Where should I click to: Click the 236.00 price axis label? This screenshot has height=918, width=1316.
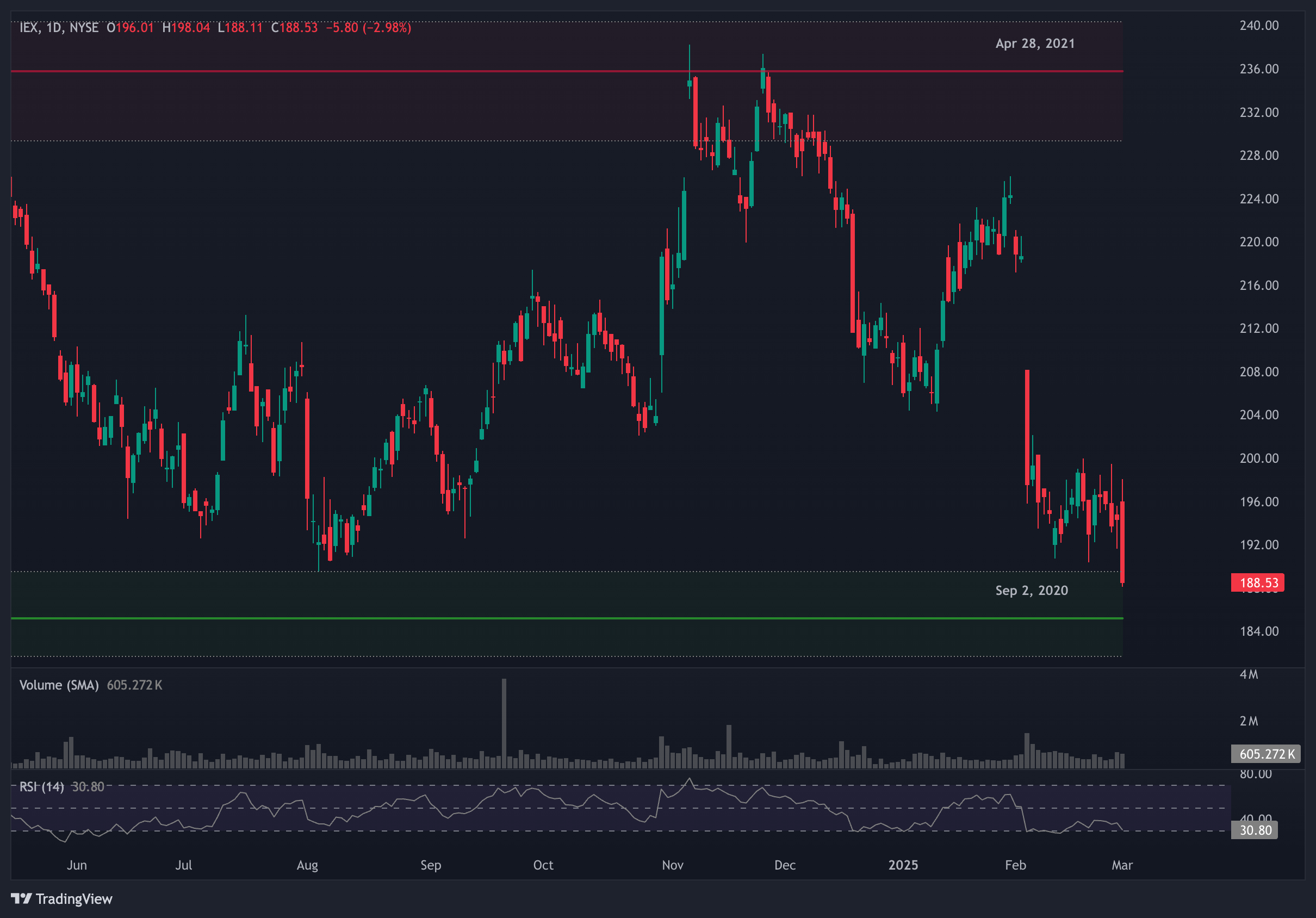coord(1259,69)
